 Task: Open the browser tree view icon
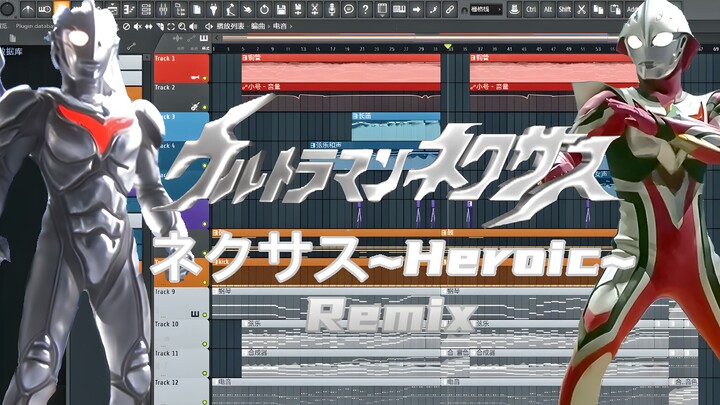pyautogui.click(x=180, y=9)
